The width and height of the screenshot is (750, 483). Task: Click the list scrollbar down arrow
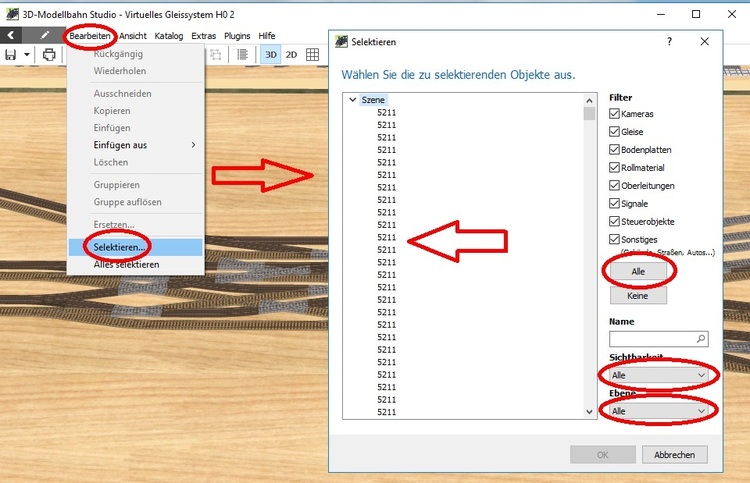click(x=589, y=412)
